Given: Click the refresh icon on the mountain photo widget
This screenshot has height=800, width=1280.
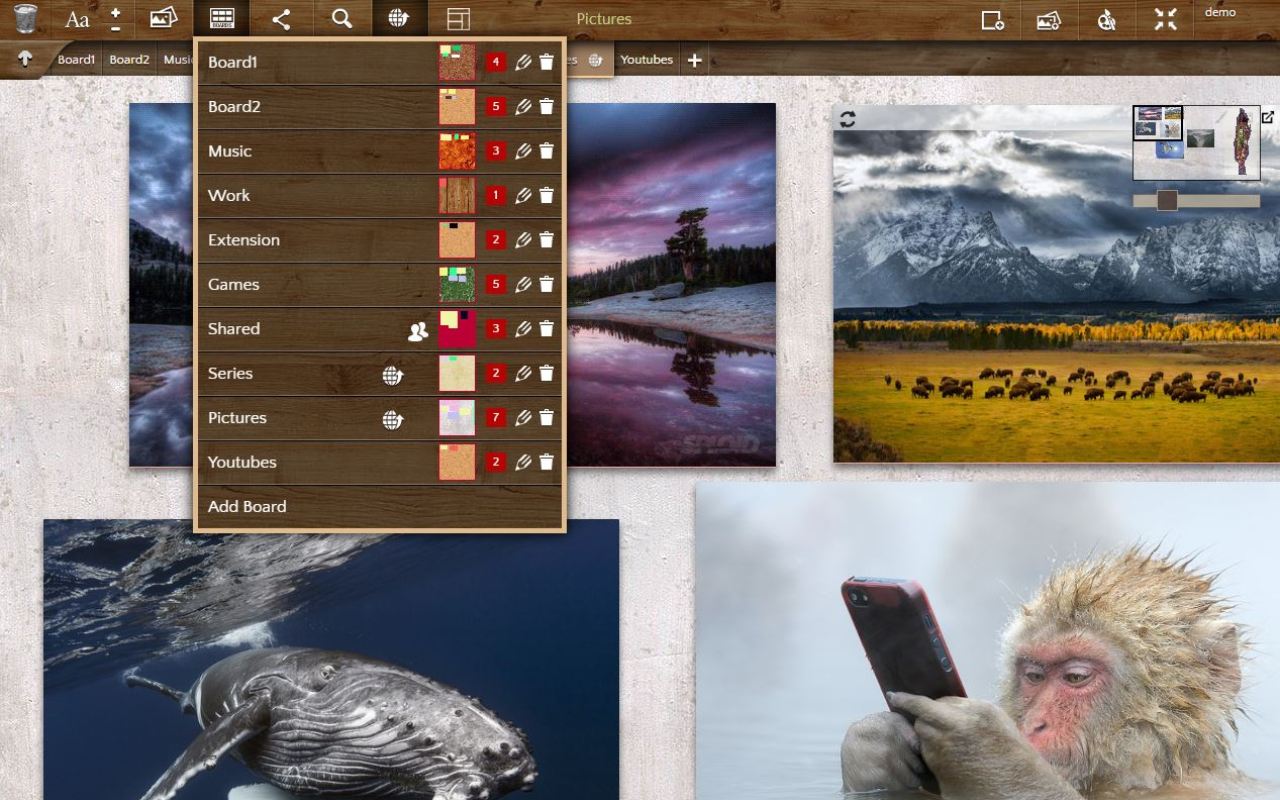Looking at the screenshot, I should (847, 117).
